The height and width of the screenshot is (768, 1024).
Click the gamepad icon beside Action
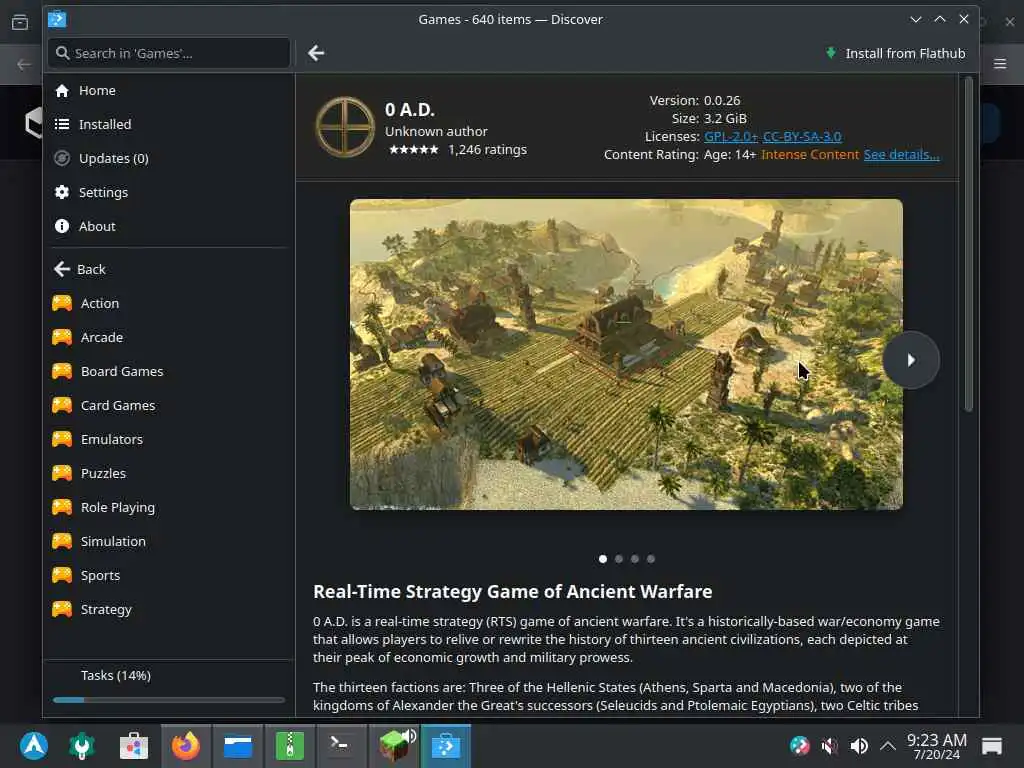[62, 303]
